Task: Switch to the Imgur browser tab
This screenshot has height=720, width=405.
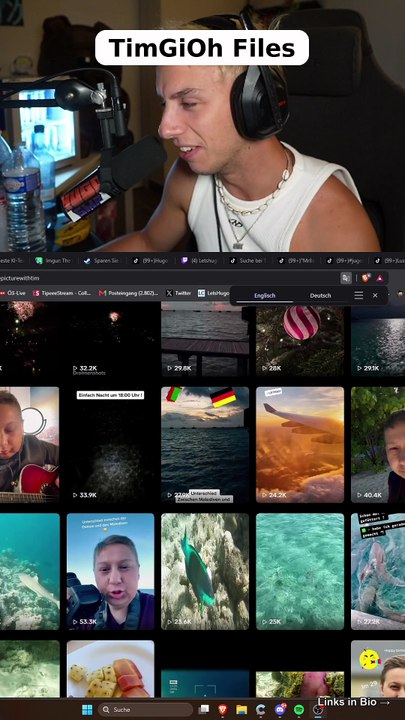Action: click(53, 260)
